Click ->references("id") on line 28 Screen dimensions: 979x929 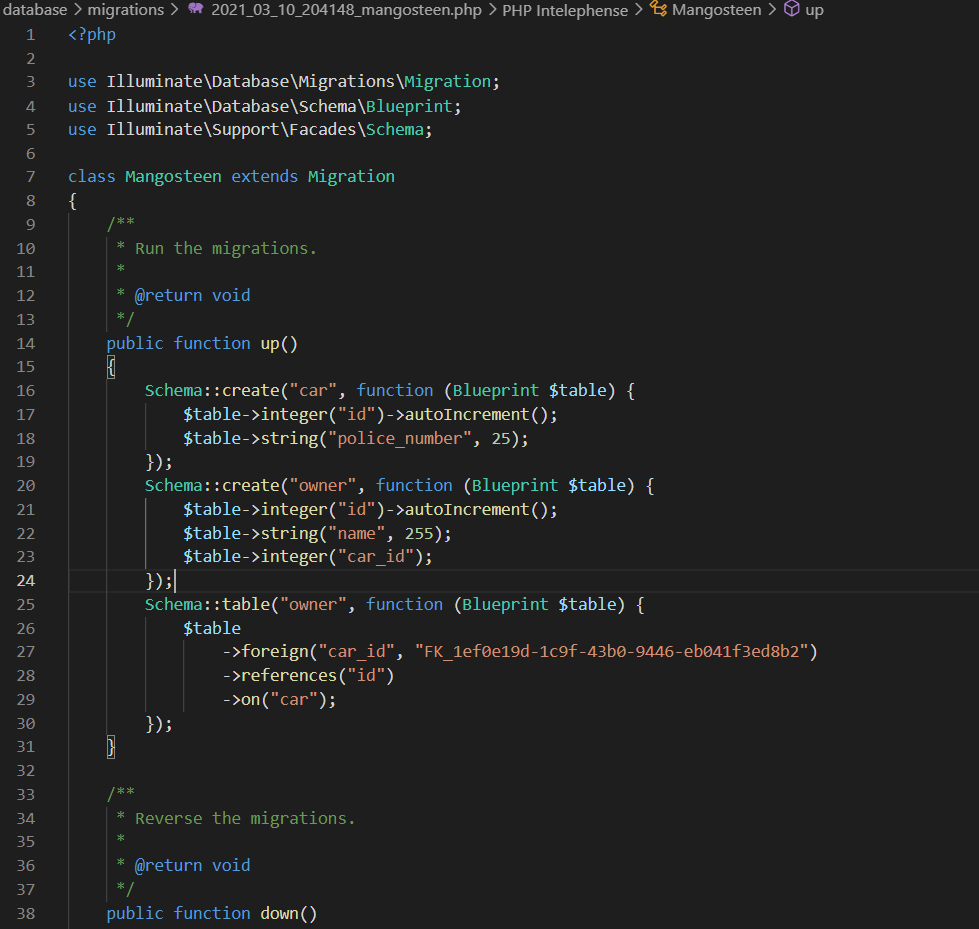tap(308, 676)
